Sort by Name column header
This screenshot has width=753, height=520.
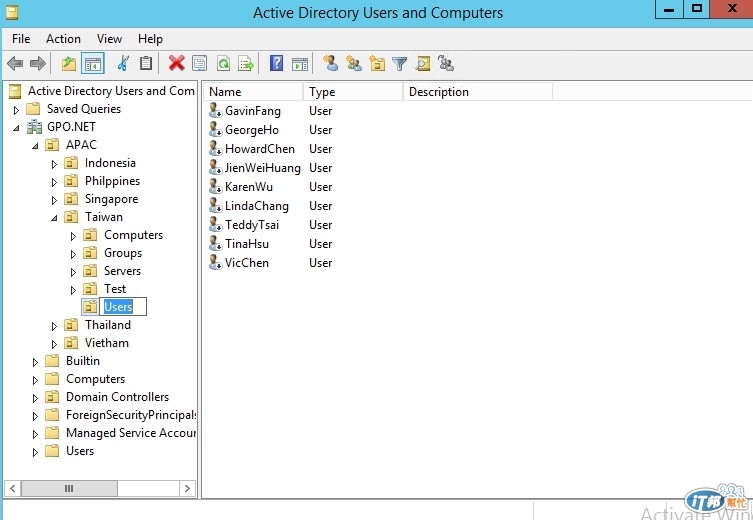pyautogui.click(x=253, y=92)
